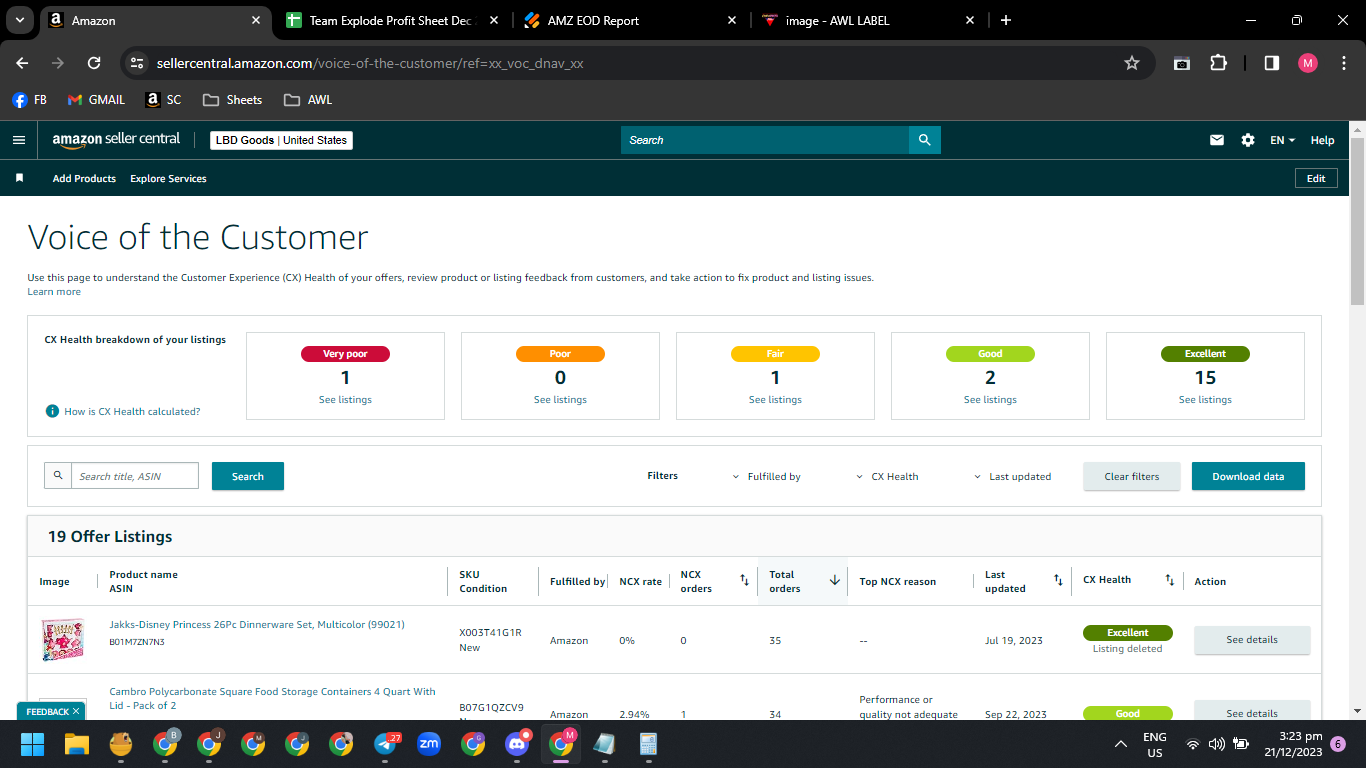View site information icon in address bar
The height and width of the screenshot is (768, 1366).
pyautogui.click(x=137, y=63)
